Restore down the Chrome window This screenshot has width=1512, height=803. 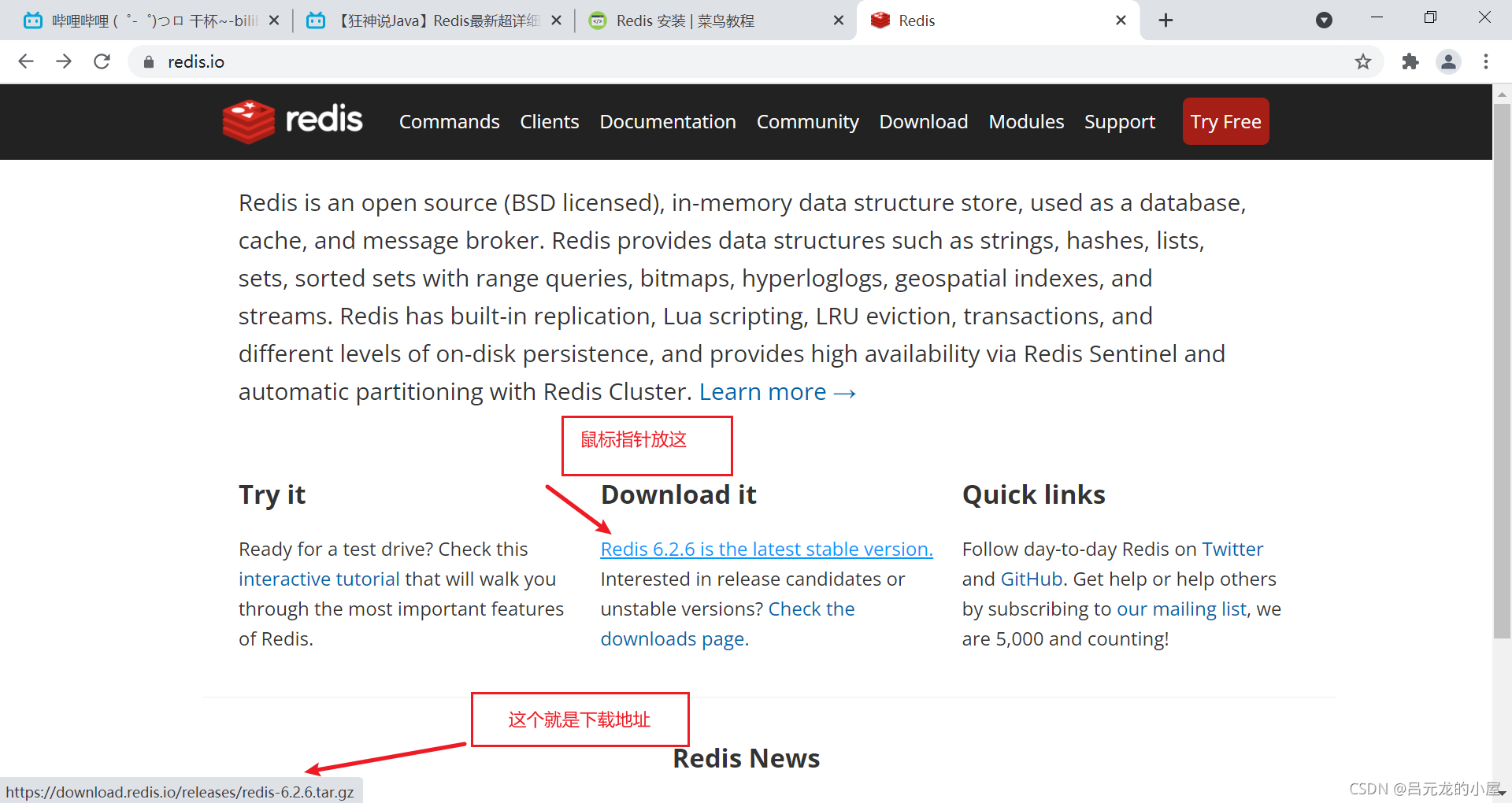tap(1430, 18)
